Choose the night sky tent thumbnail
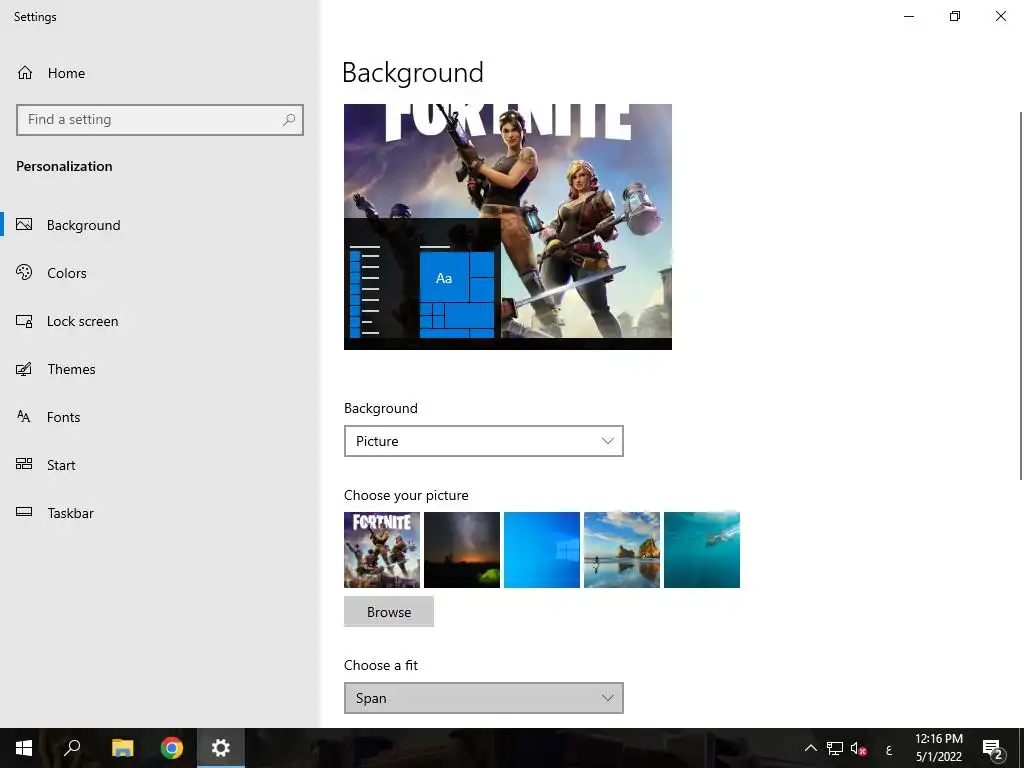Viewport: 1024px width, 768px height. coord(462,550)
